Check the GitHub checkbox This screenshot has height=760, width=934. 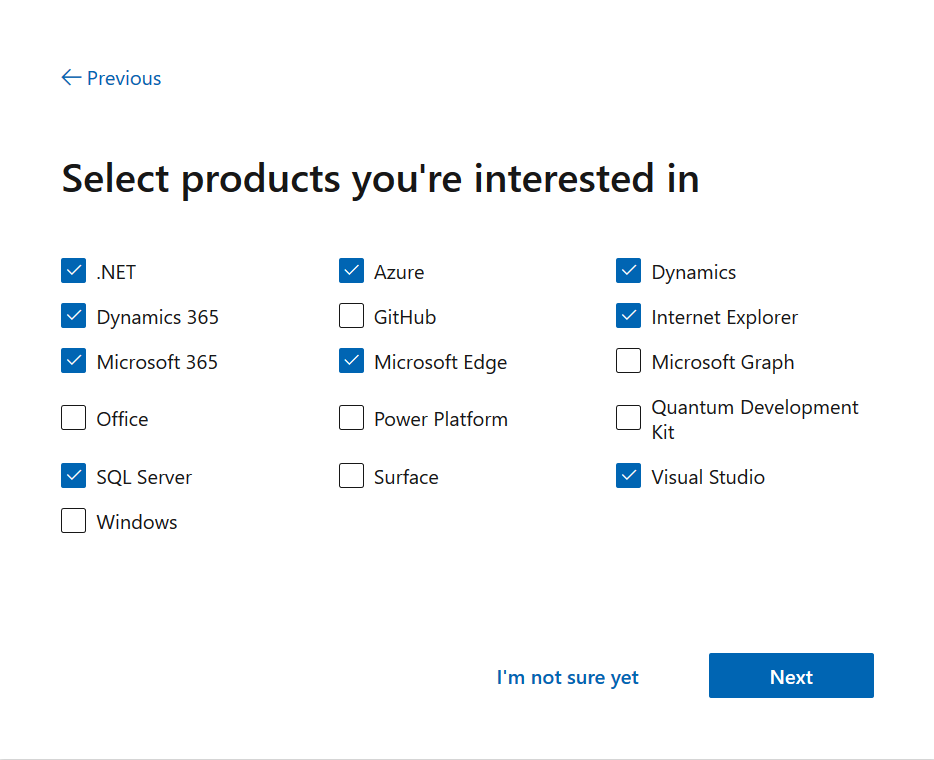(x=351, y=316)
